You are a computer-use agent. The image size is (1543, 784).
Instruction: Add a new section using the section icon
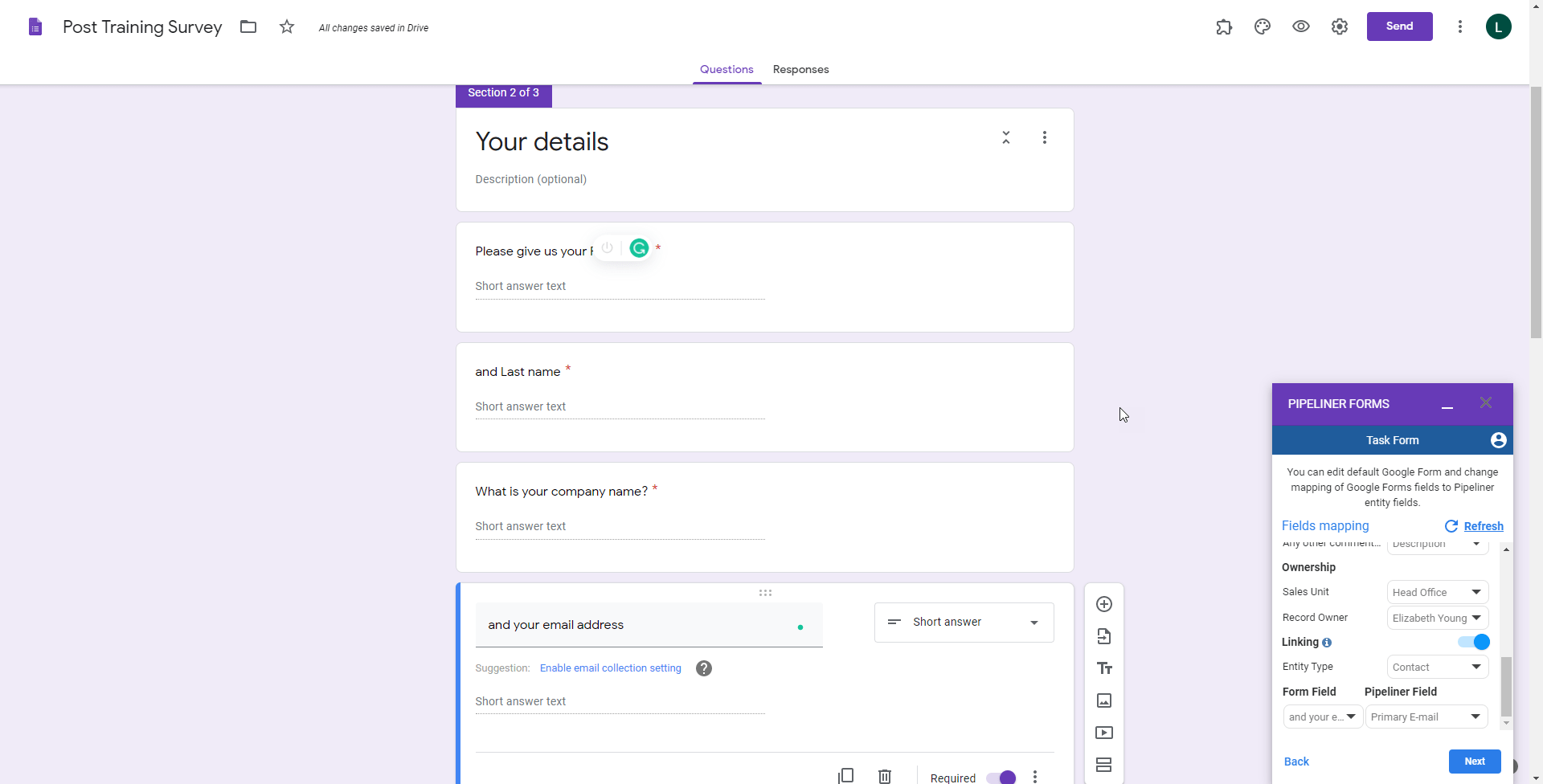pos(1104,765)
